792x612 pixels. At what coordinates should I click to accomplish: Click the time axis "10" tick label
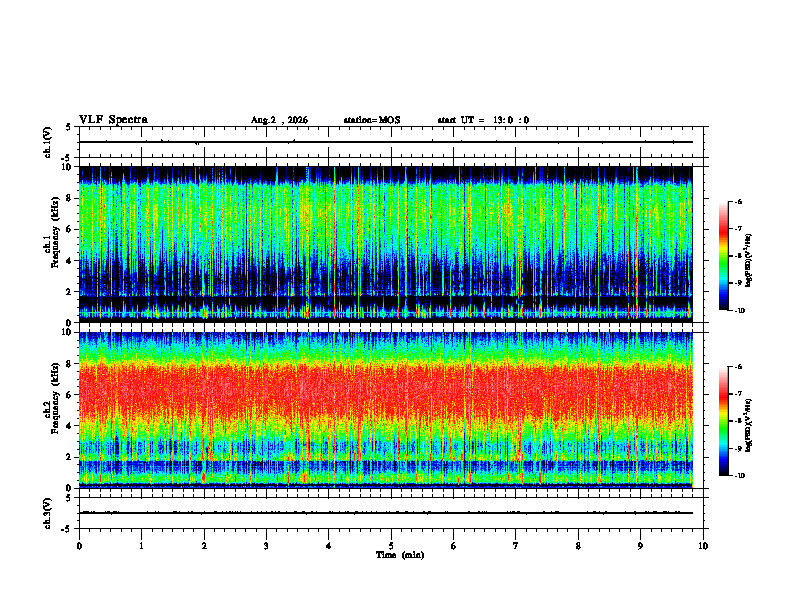703,546
